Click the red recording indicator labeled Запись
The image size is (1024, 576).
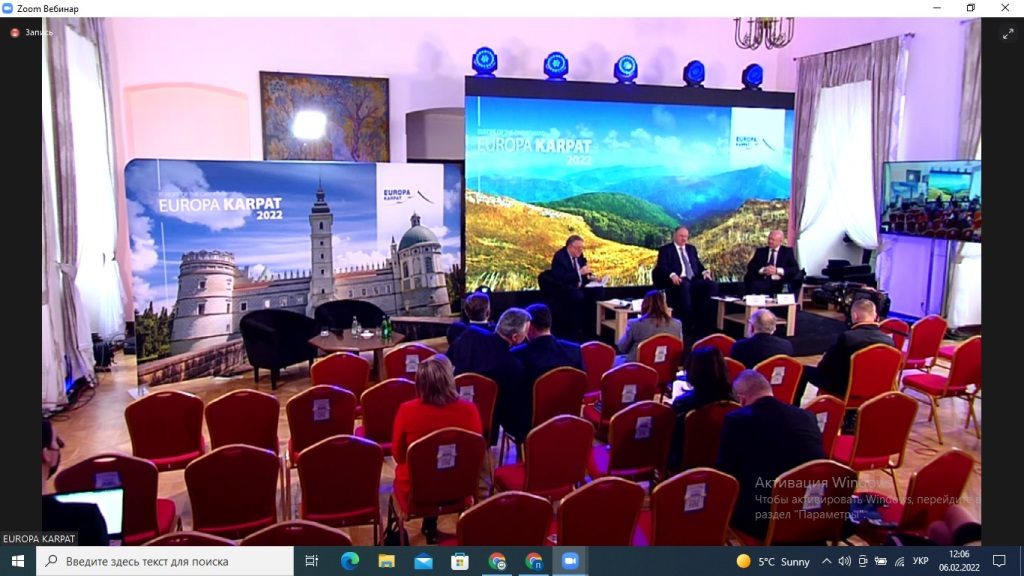[x=32, y=32]
